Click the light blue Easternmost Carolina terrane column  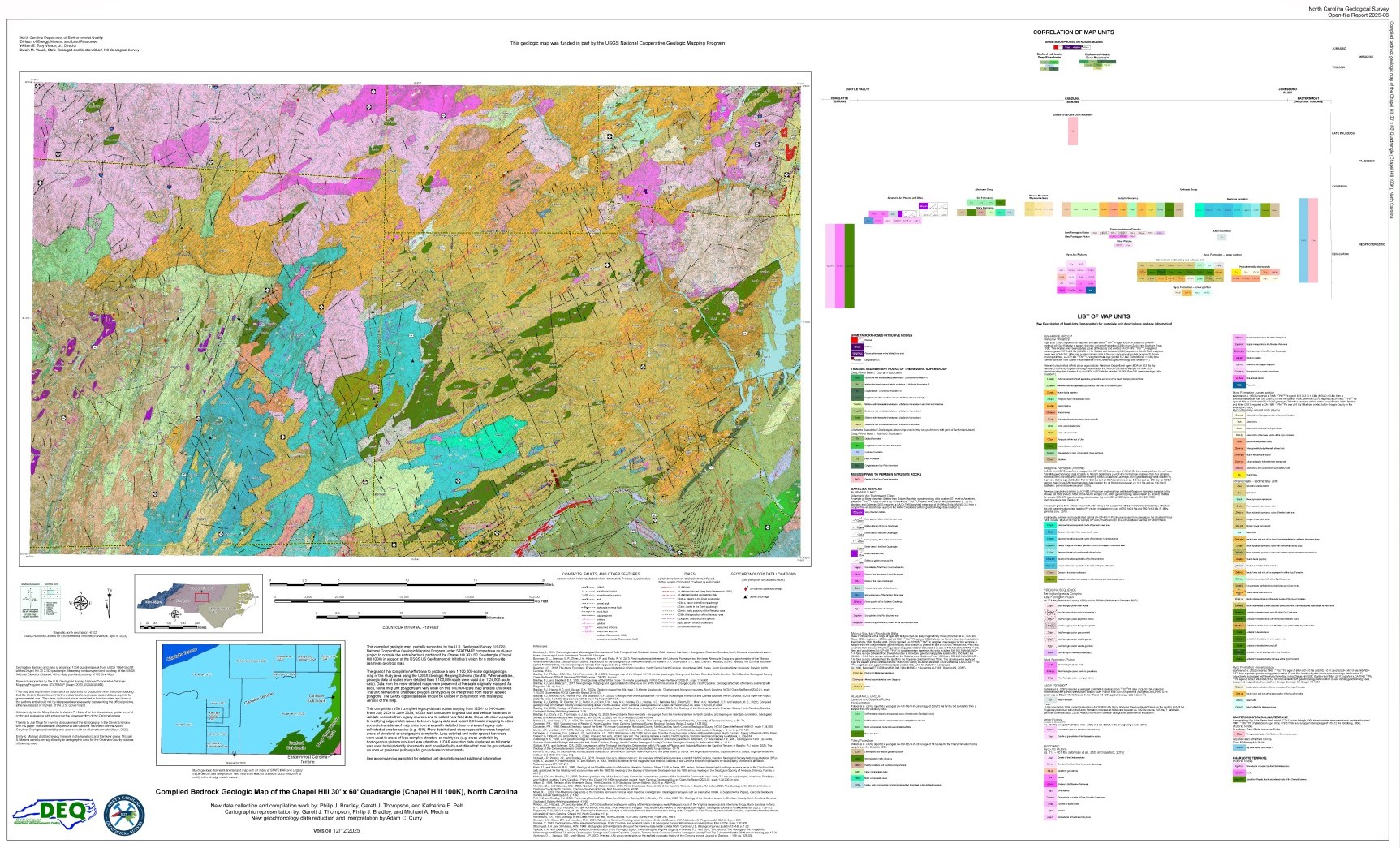coord(1303,239)
